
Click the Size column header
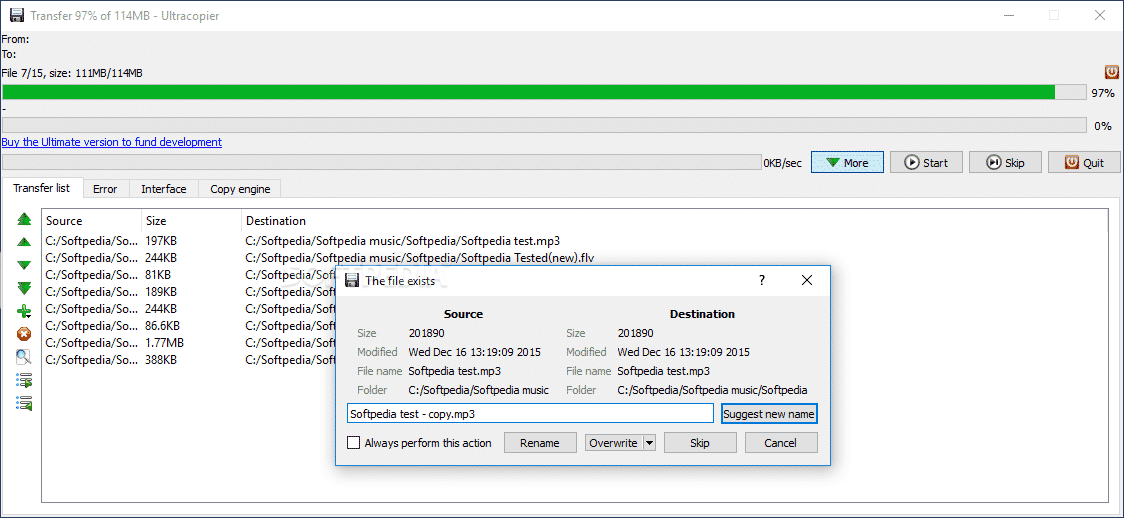point(156,221)
